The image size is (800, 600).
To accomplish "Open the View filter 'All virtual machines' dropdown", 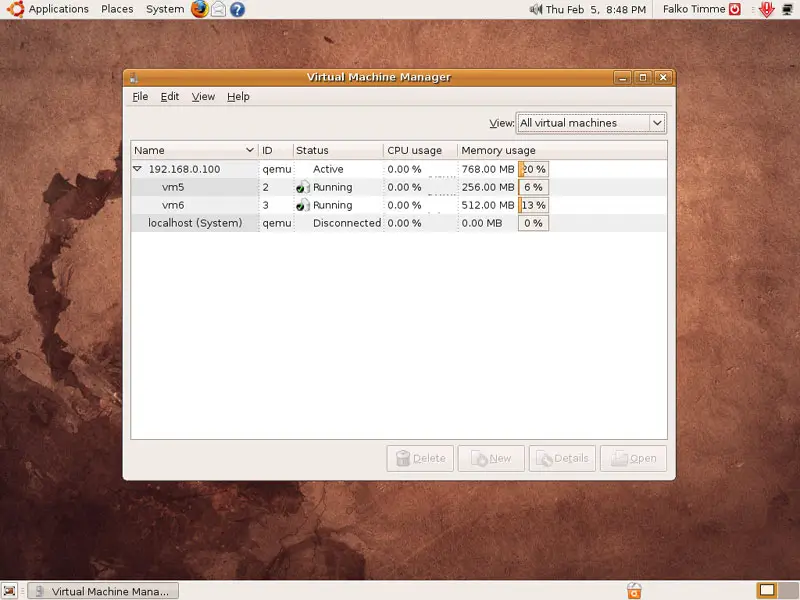I will pyautogui.click(x=591, y=123).
